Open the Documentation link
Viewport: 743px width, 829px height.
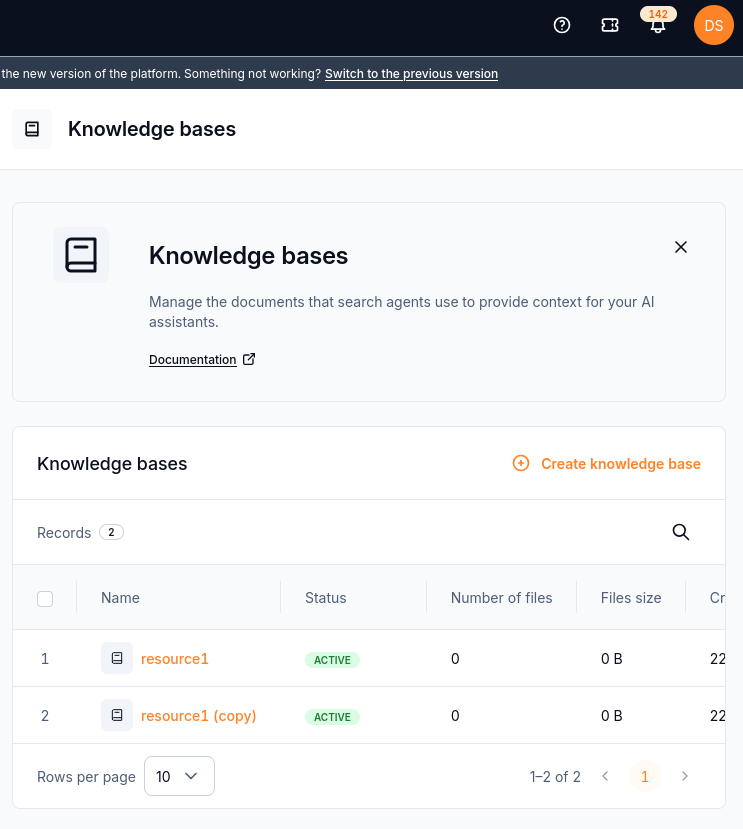192,360
